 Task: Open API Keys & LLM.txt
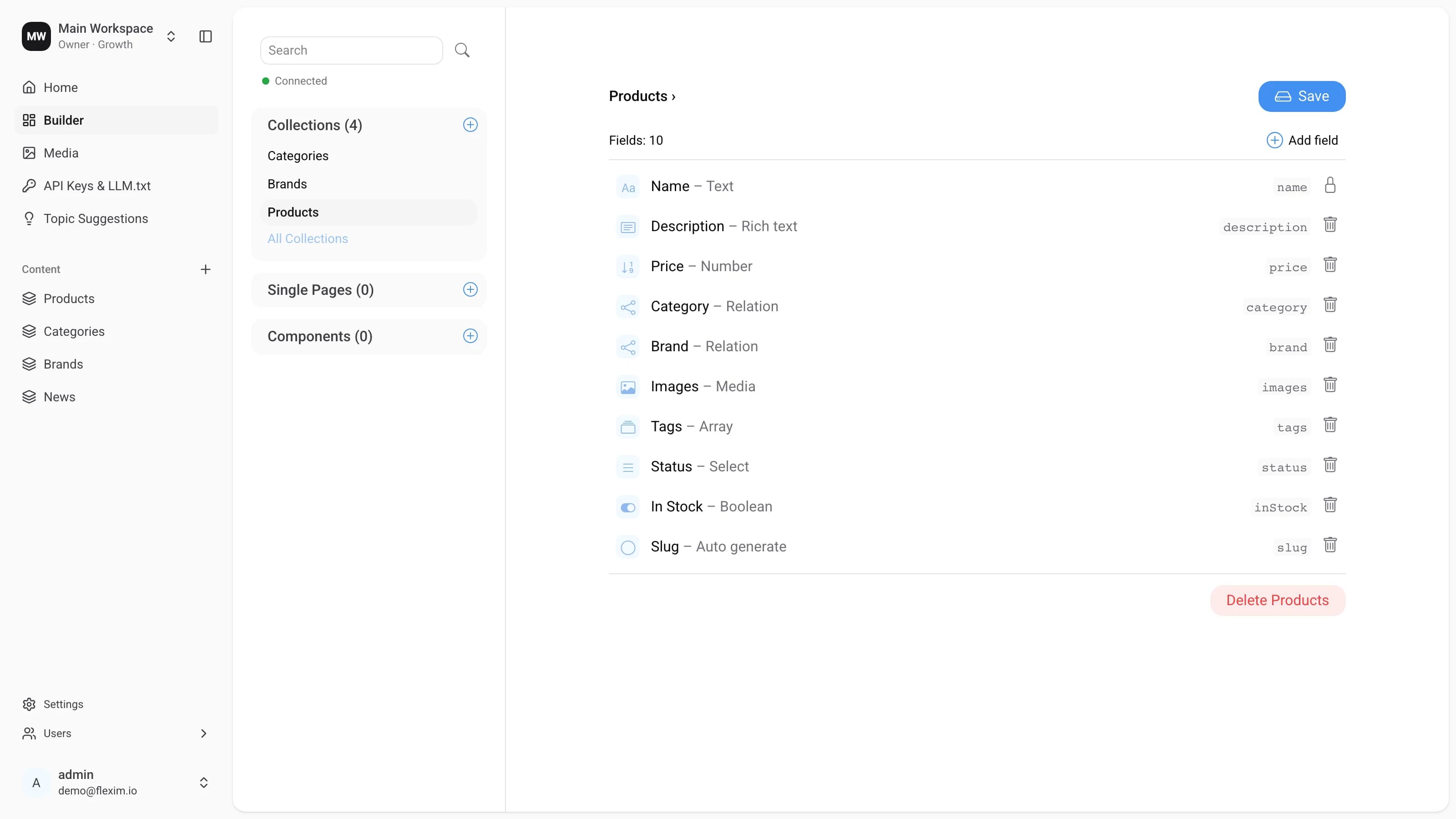tap(116, 186)
